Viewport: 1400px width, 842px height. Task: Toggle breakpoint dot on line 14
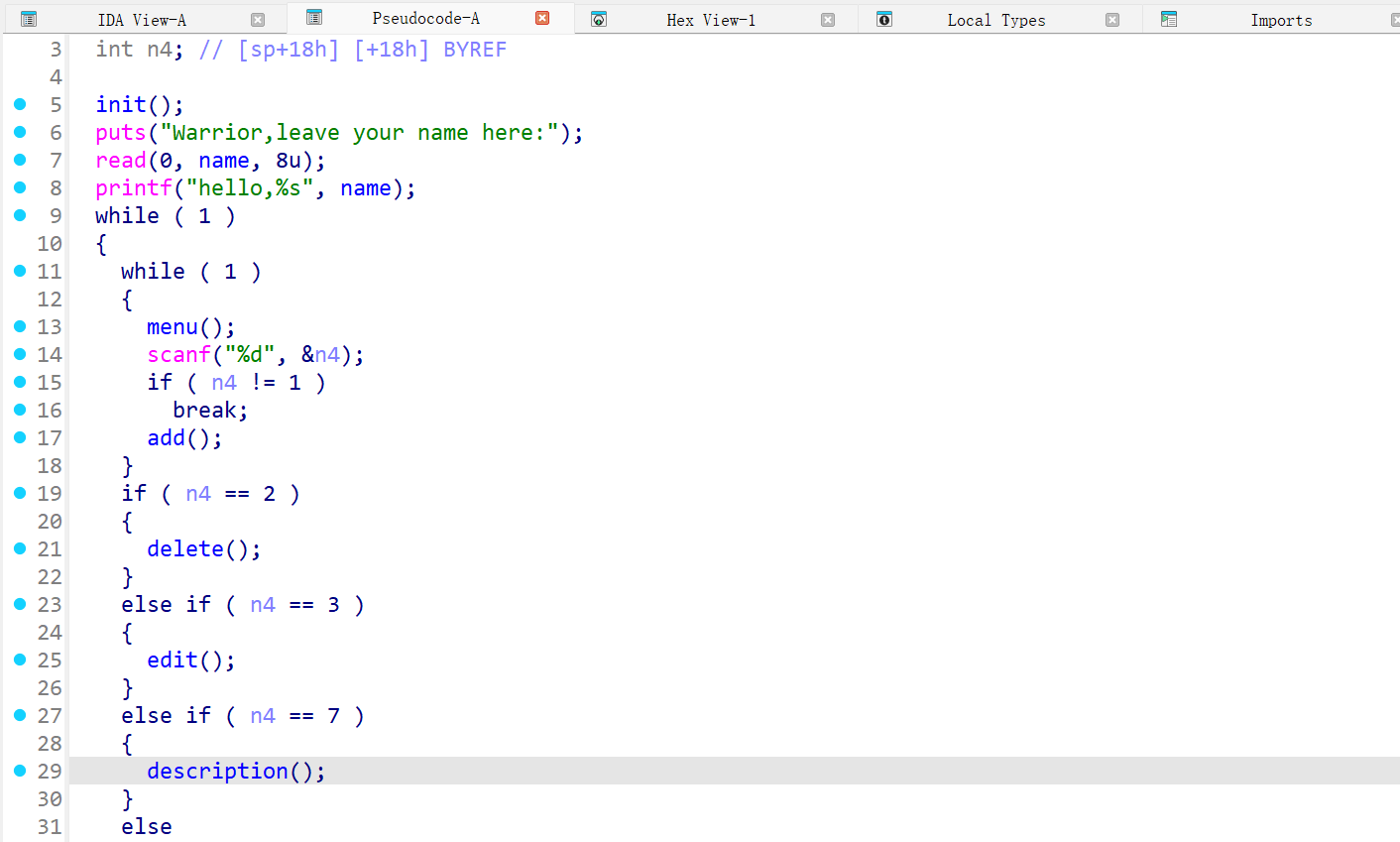click(x=20, y=354)
